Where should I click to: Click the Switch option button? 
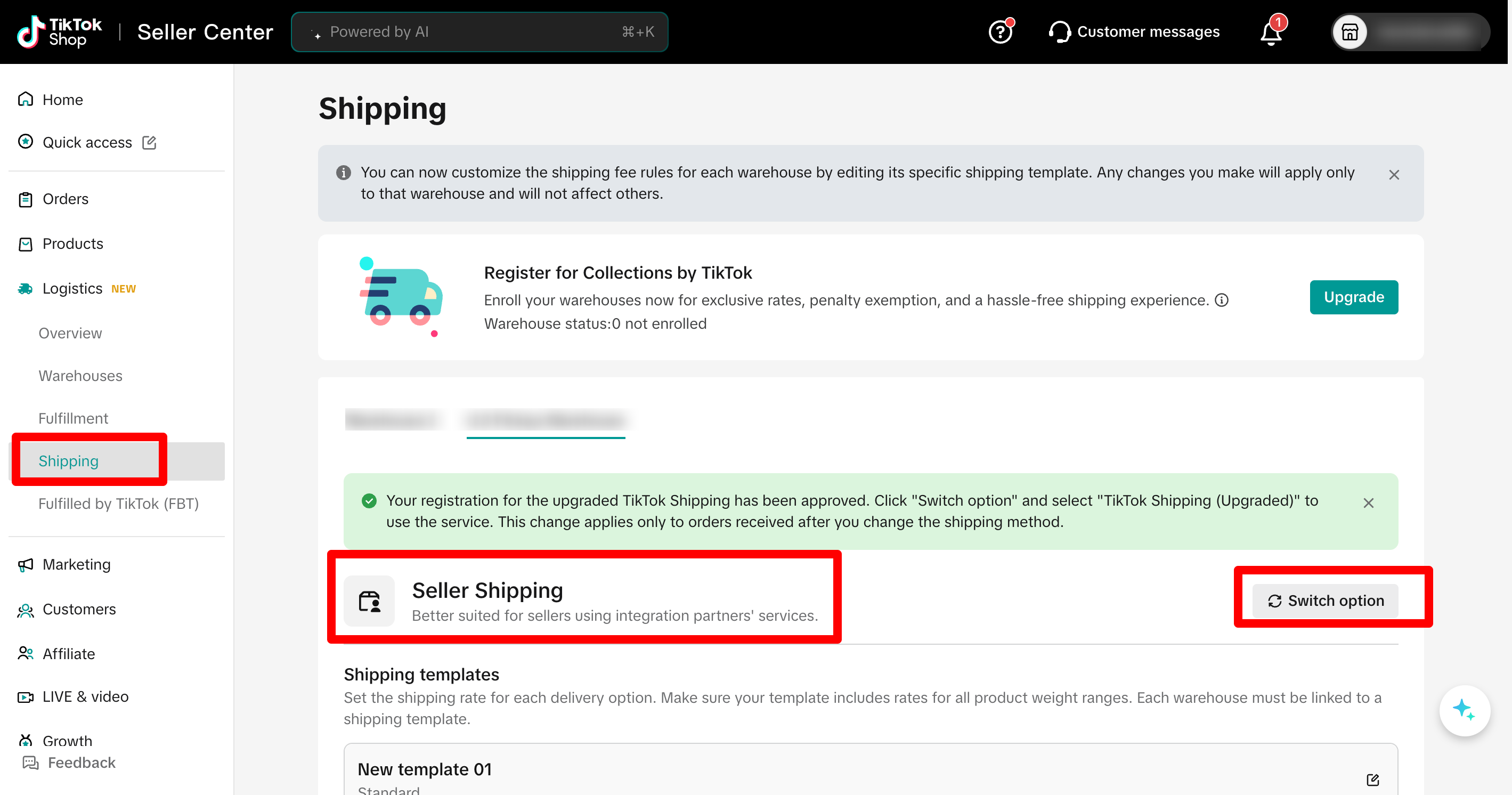pyautogui.click(x=1325, y=601)
